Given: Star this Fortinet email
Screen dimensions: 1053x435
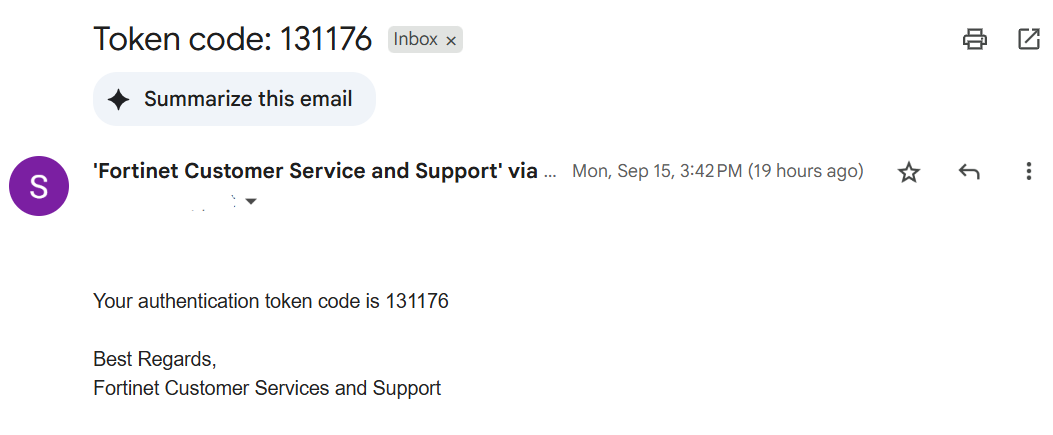Looking at the screenshot, I should [908, 172].
